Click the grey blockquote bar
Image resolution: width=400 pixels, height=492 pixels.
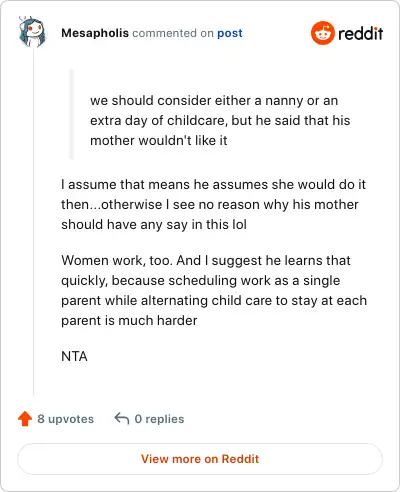[x=71, y=114]
